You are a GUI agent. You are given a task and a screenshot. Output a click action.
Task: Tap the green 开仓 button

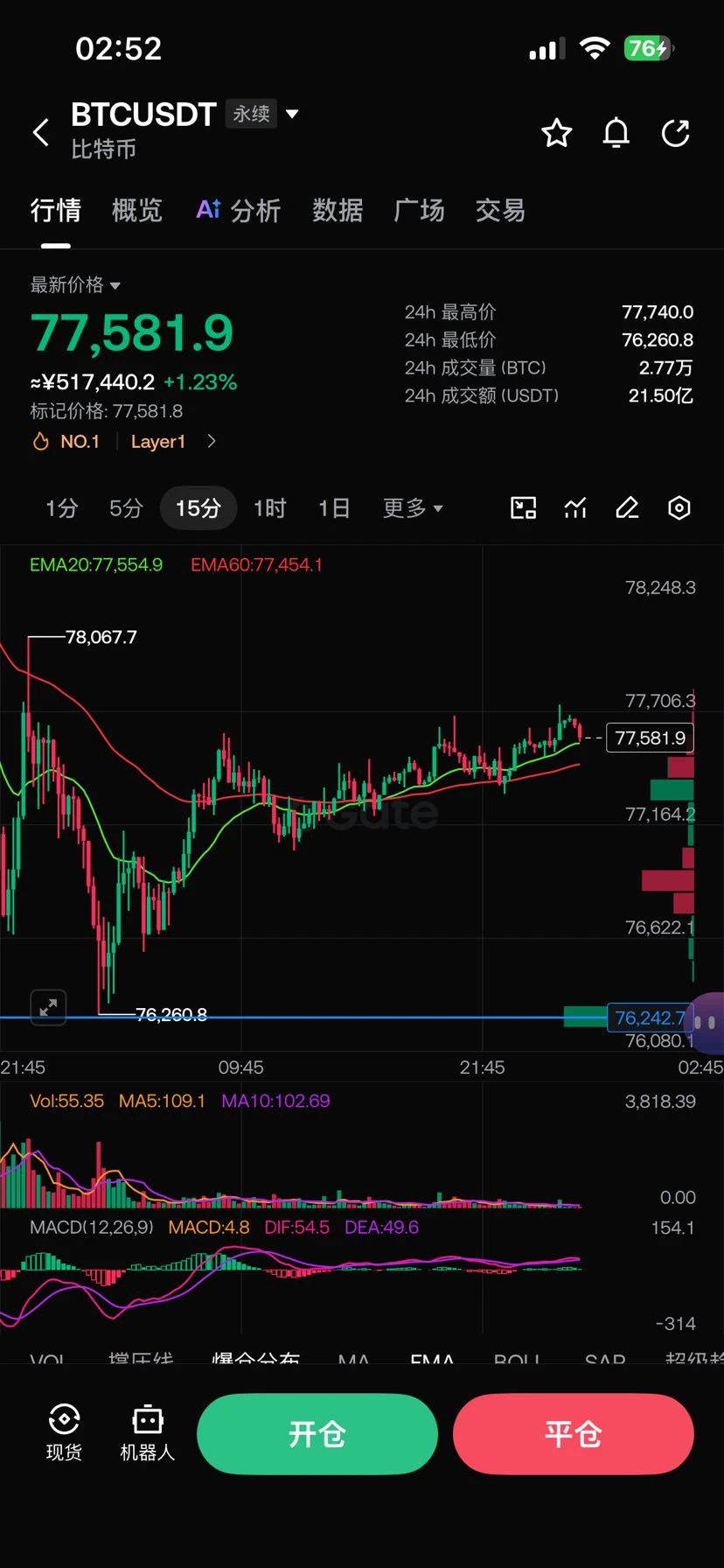tap(317, 1434)
